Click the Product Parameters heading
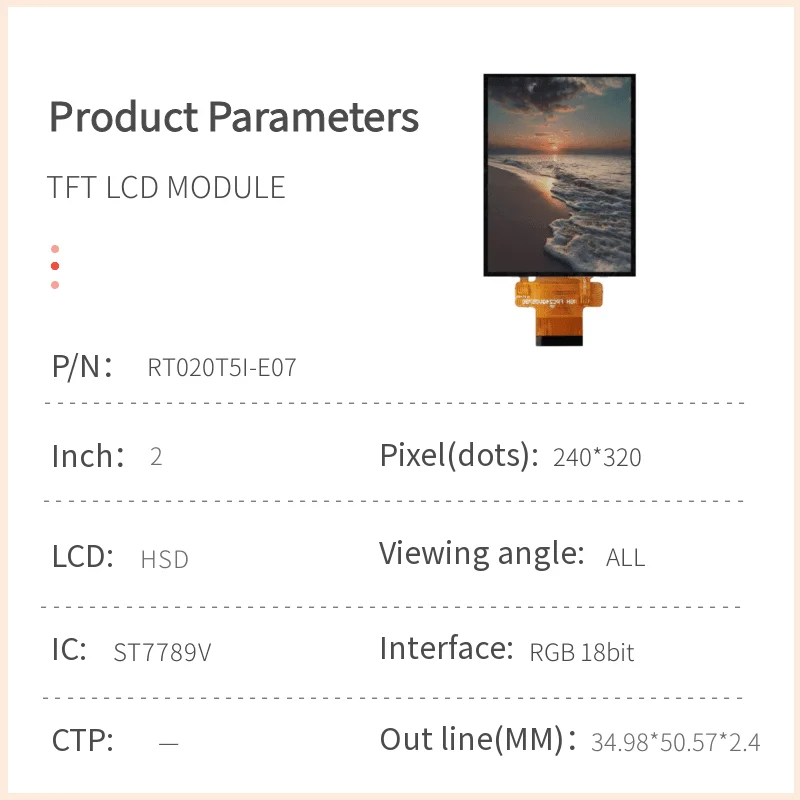The height and width of the screenshot is (800, 800). coord(234,117)
